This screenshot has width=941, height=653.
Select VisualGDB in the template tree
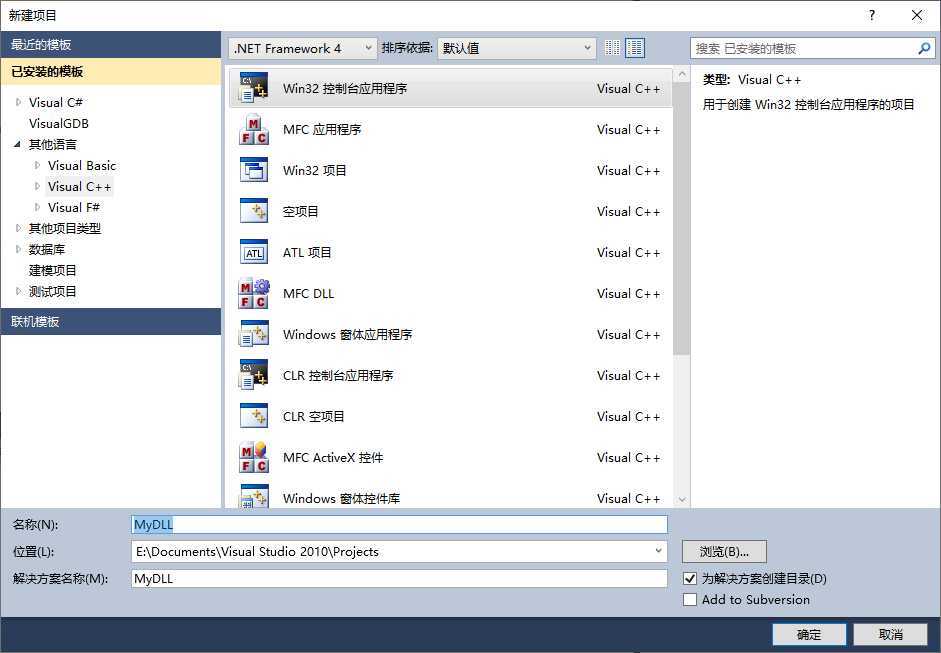click(x=59, y=124)
